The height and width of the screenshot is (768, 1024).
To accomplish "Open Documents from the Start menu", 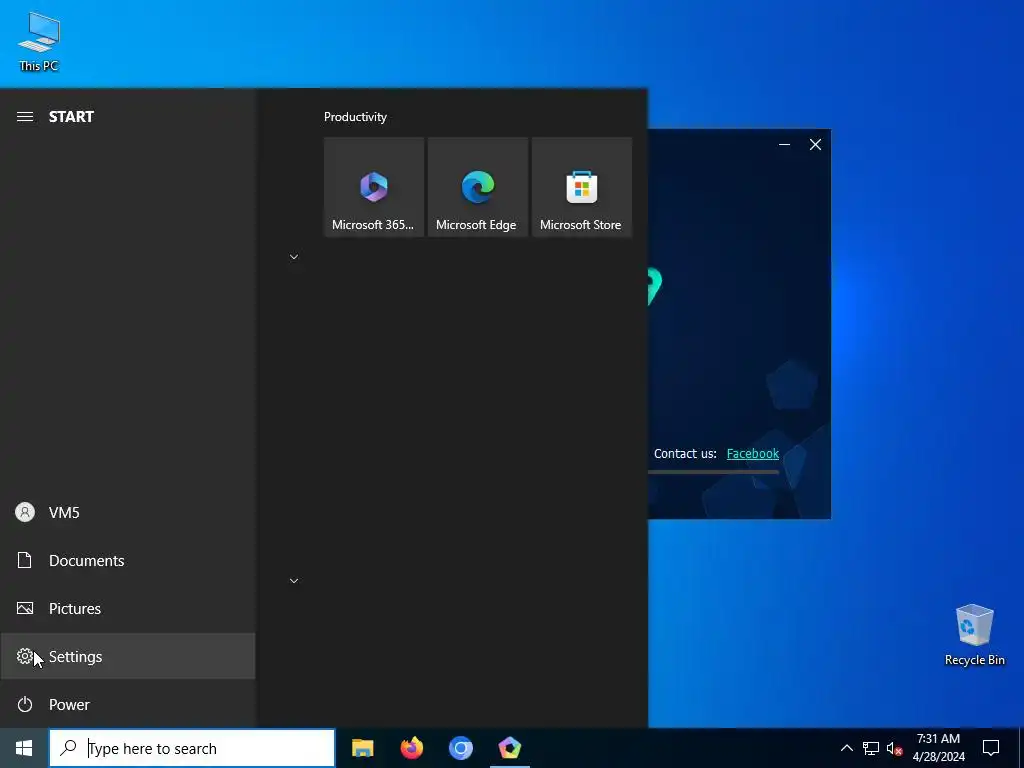I will (127, 560).
